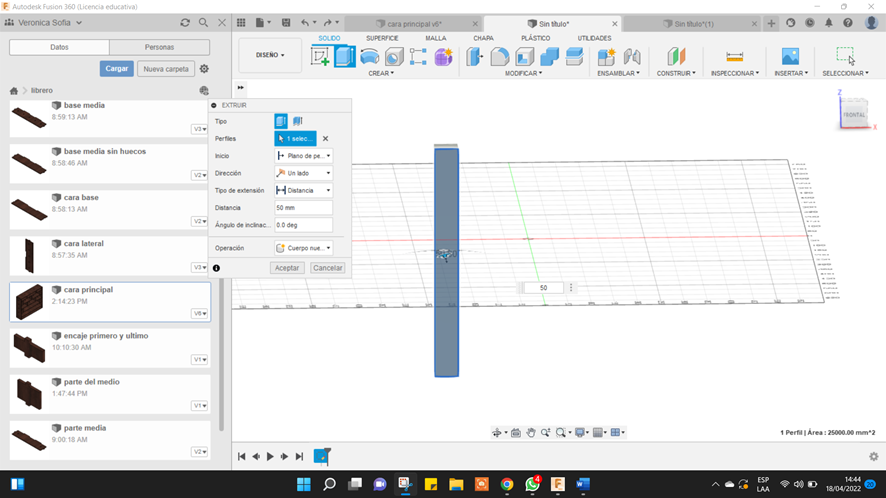Click the canvas distance value box
Screen dimensions: 886x498
(x=543, y=288)
